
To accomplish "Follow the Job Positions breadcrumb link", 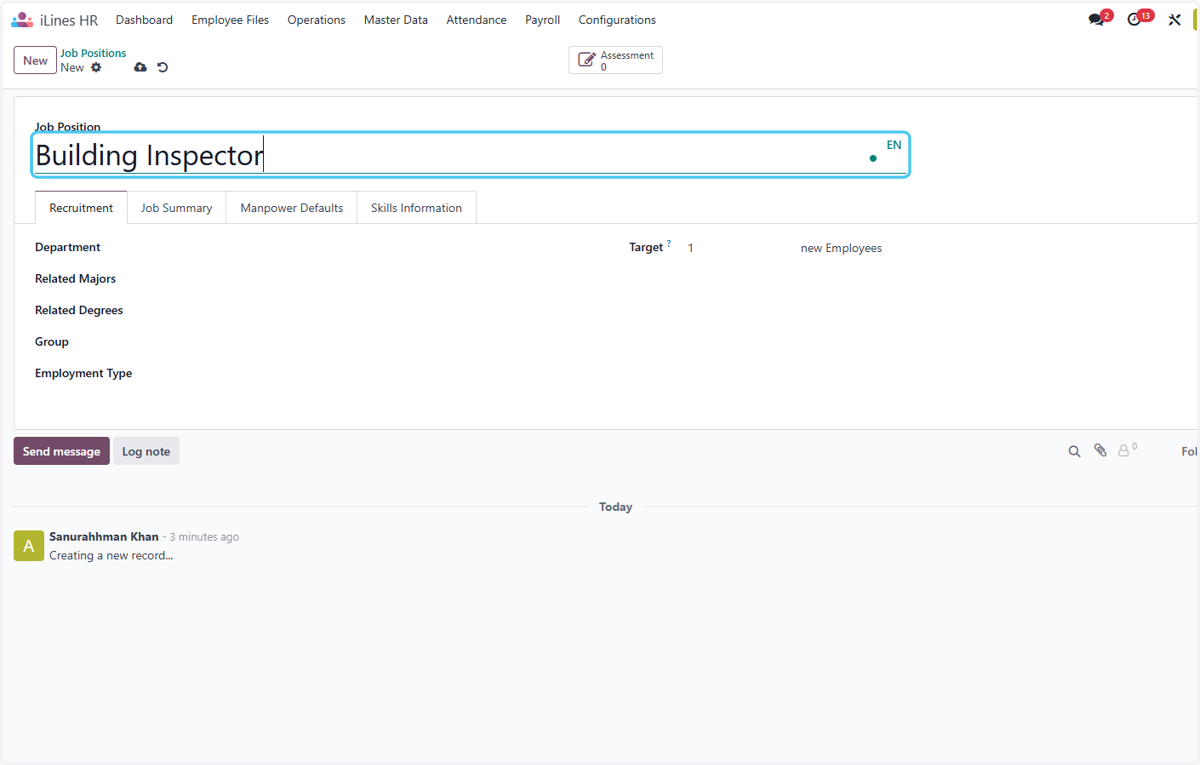I will (x=93, y=53).
